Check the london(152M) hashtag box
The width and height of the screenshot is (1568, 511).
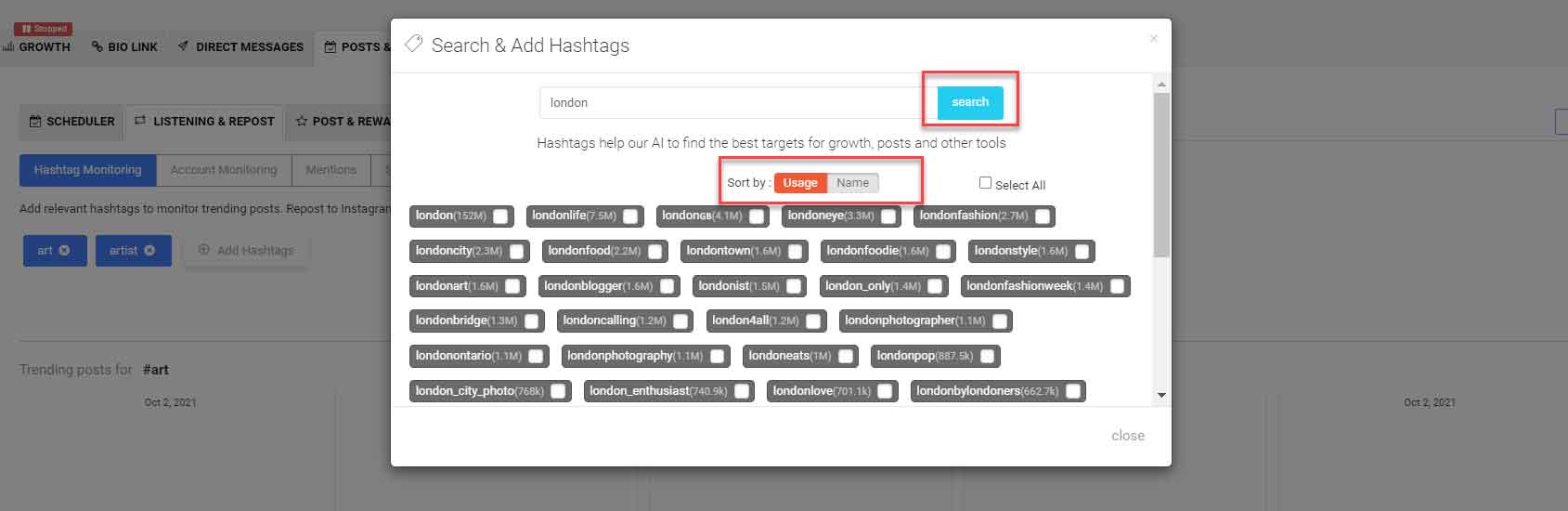500,216
